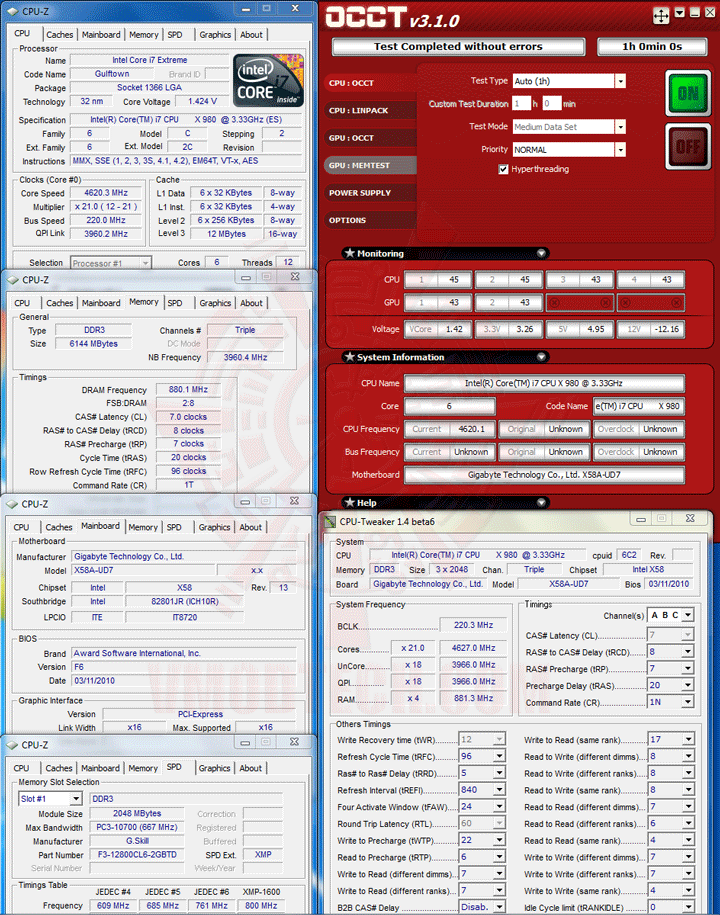The width and height of the screenshot is (720, 915).
Task: Open Write to Read (same rank) dropdown
Action: [x=688, y=739]
